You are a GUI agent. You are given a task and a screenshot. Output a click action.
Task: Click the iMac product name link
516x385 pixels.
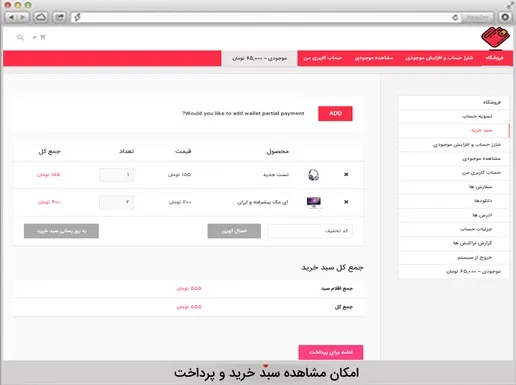[x=263, y=202]
